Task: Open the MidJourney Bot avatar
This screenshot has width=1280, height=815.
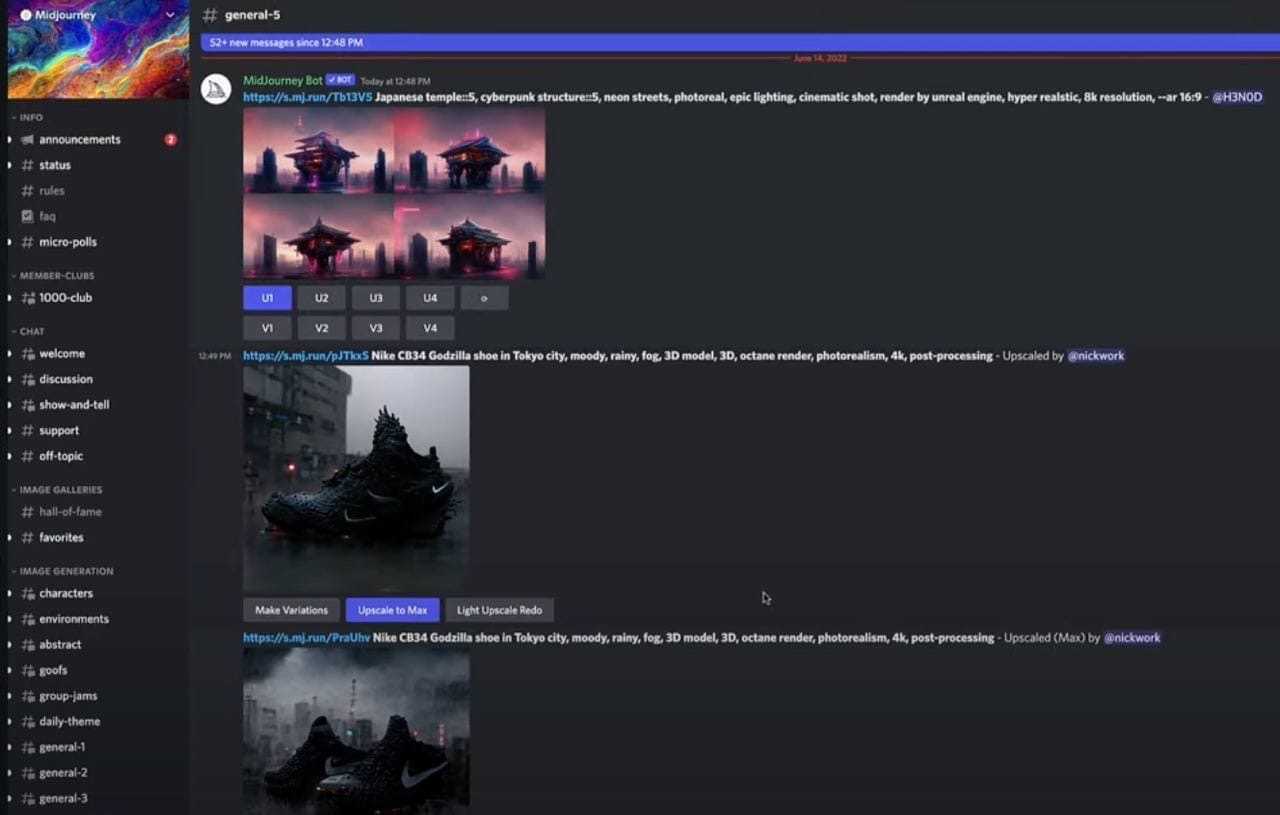Action: click(216, 89)
